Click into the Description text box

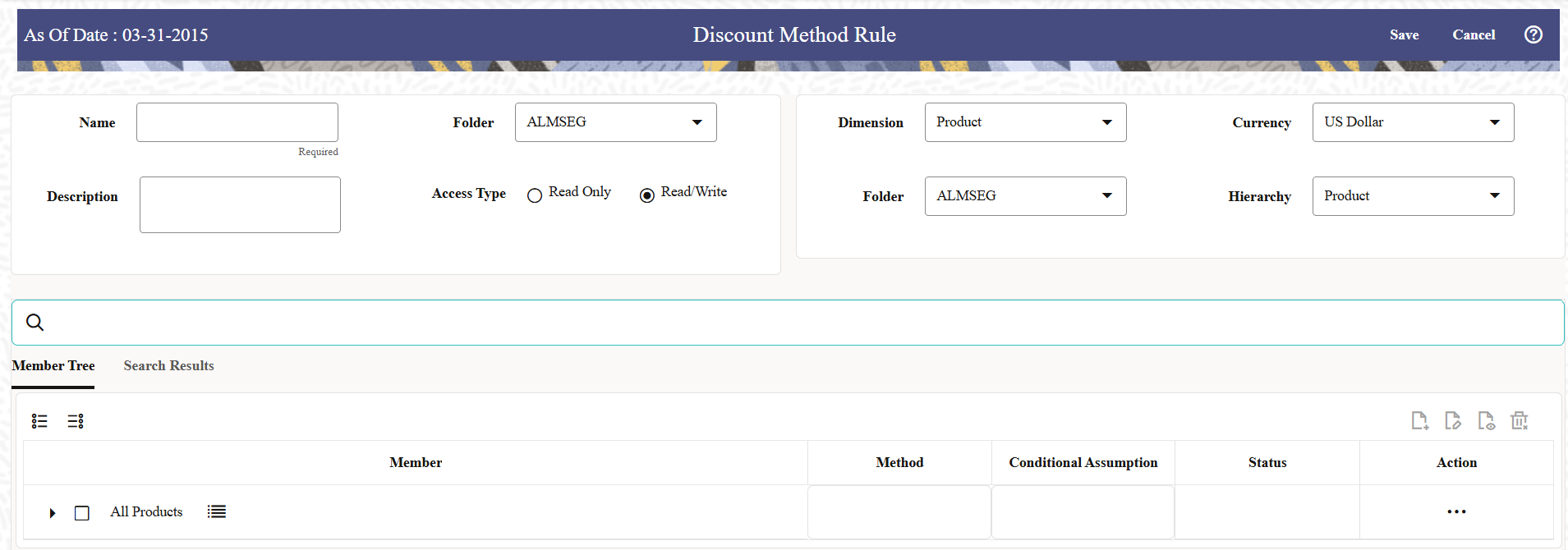240,204
